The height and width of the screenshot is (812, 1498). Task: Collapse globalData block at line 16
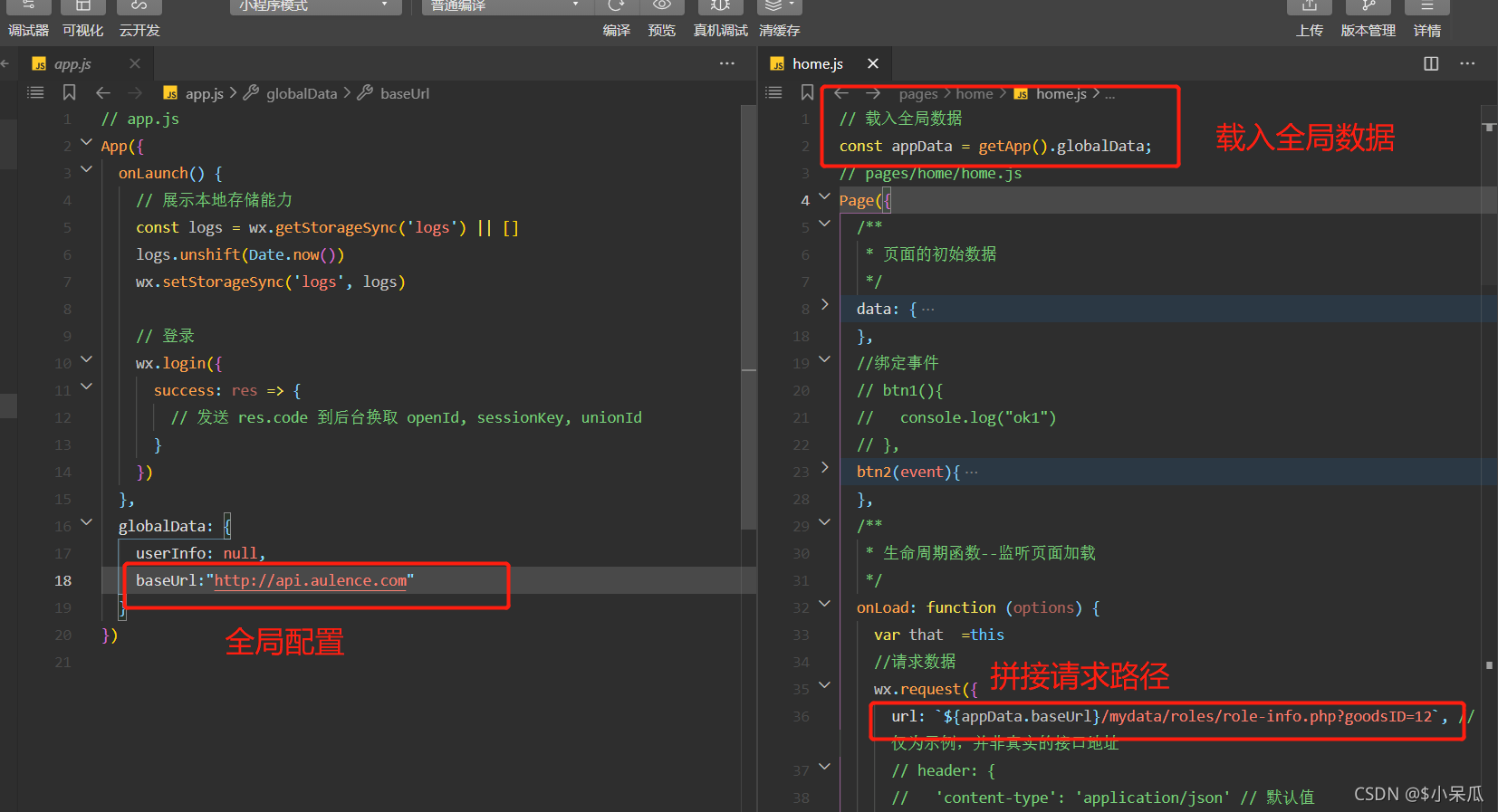click(x=86, y=522)
